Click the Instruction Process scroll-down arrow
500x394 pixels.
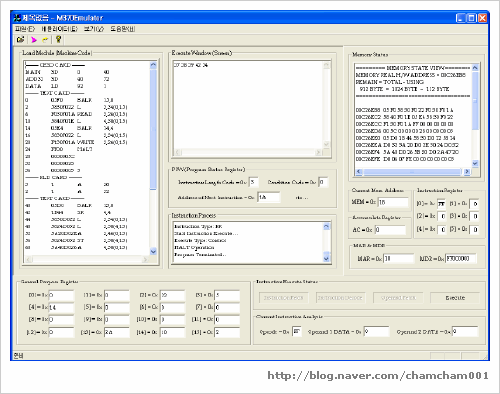[x=326, y=258]
